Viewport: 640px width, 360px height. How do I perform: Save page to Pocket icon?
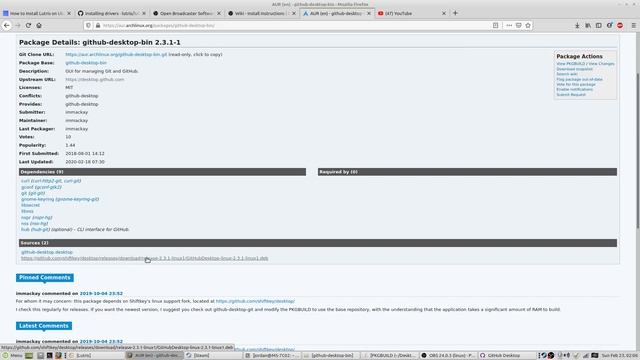(x=518, y=25)
